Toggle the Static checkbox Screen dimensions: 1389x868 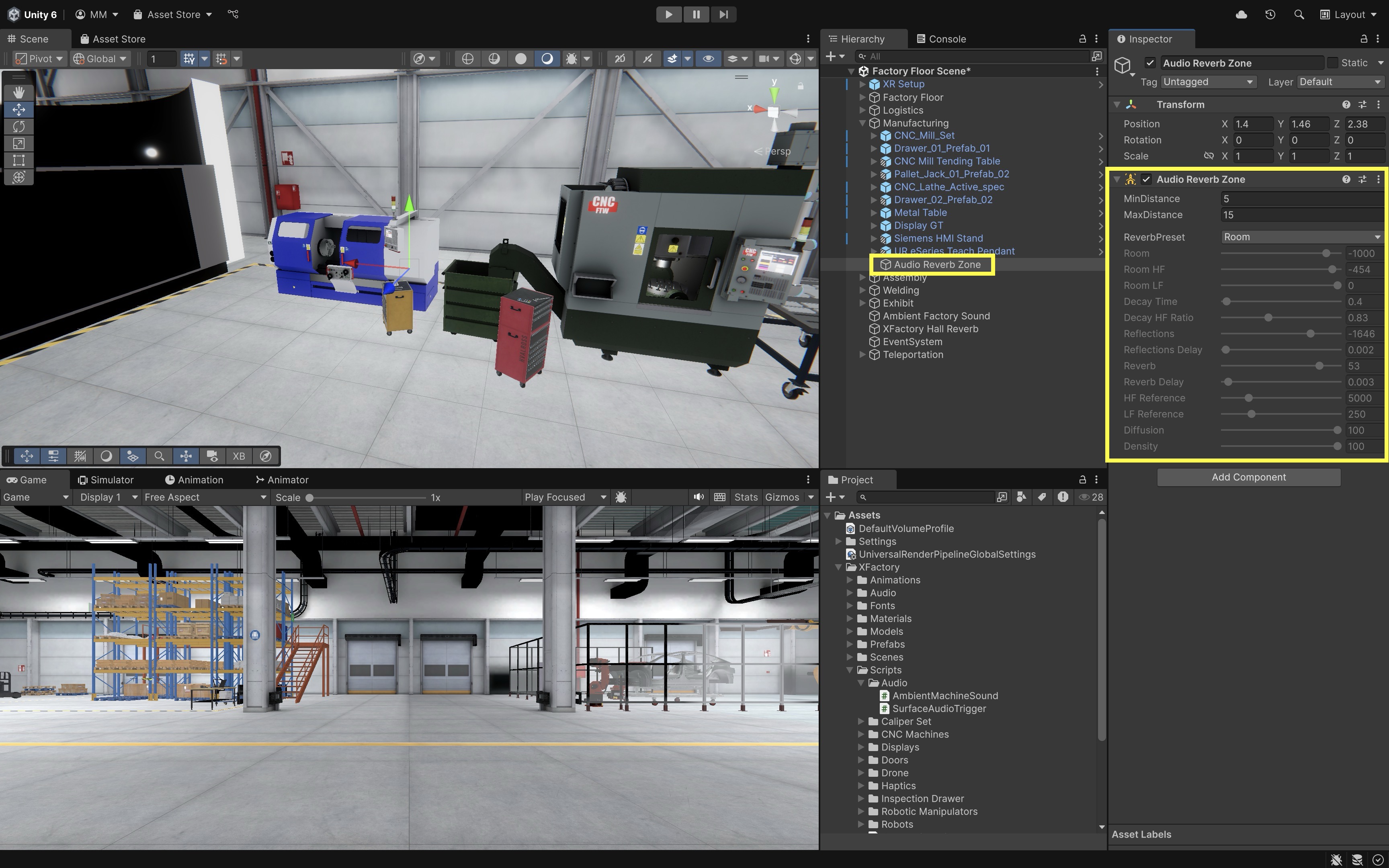coord(1333,63)
